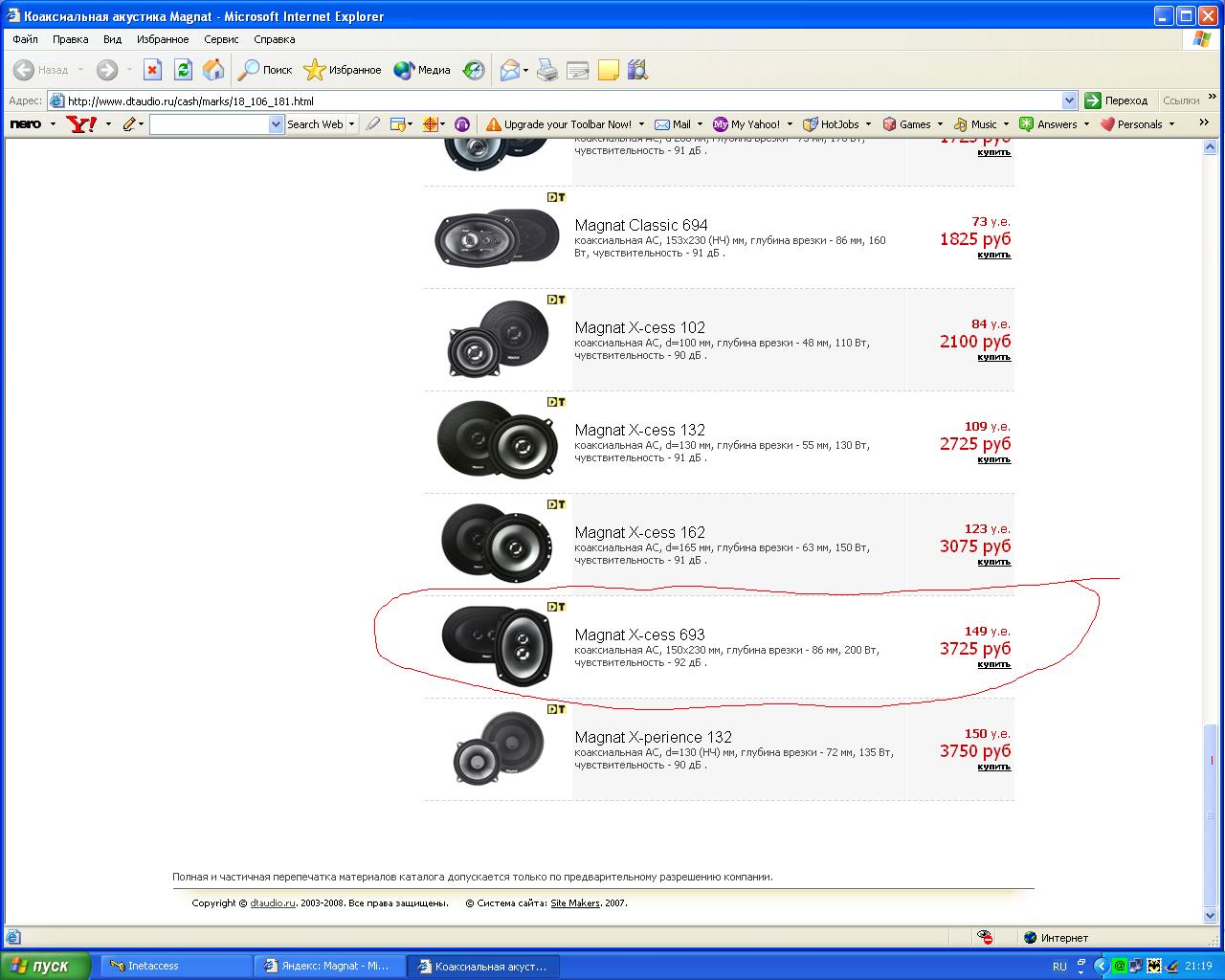
Task: Click into the Yahoo toolbar search field
Action: [210, 124]
